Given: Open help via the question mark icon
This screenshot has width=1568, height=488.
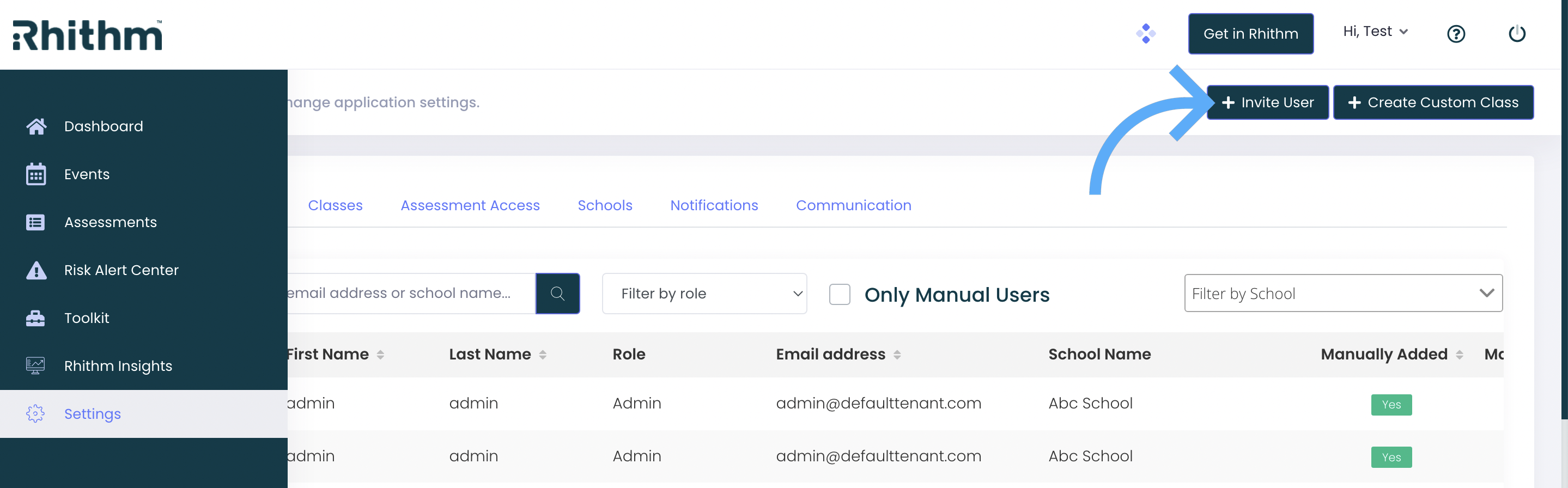Looking at the screenshot, I should (x=1455, y=33).
